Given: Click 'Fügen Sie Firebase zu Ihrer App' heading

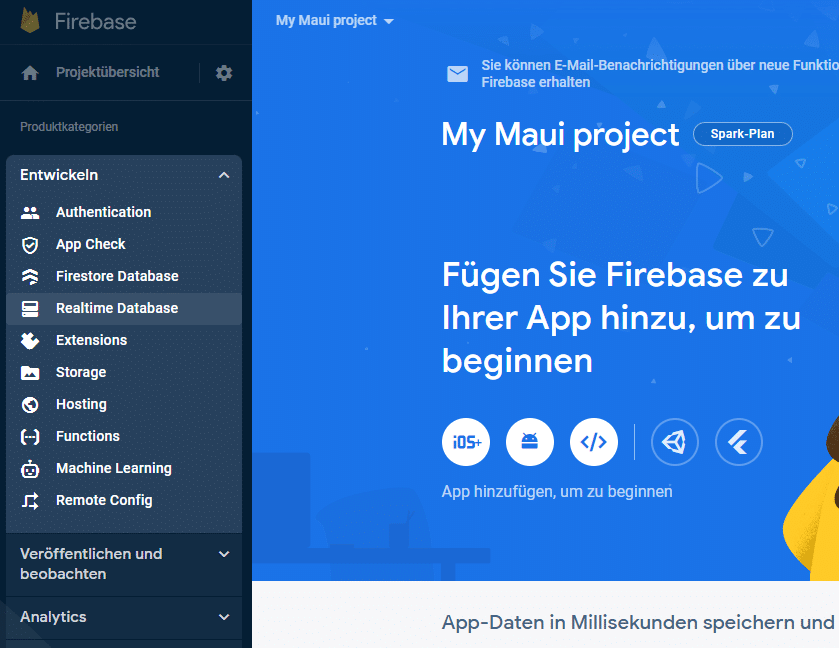Looking at the screenshot, I should click(621, 318).
